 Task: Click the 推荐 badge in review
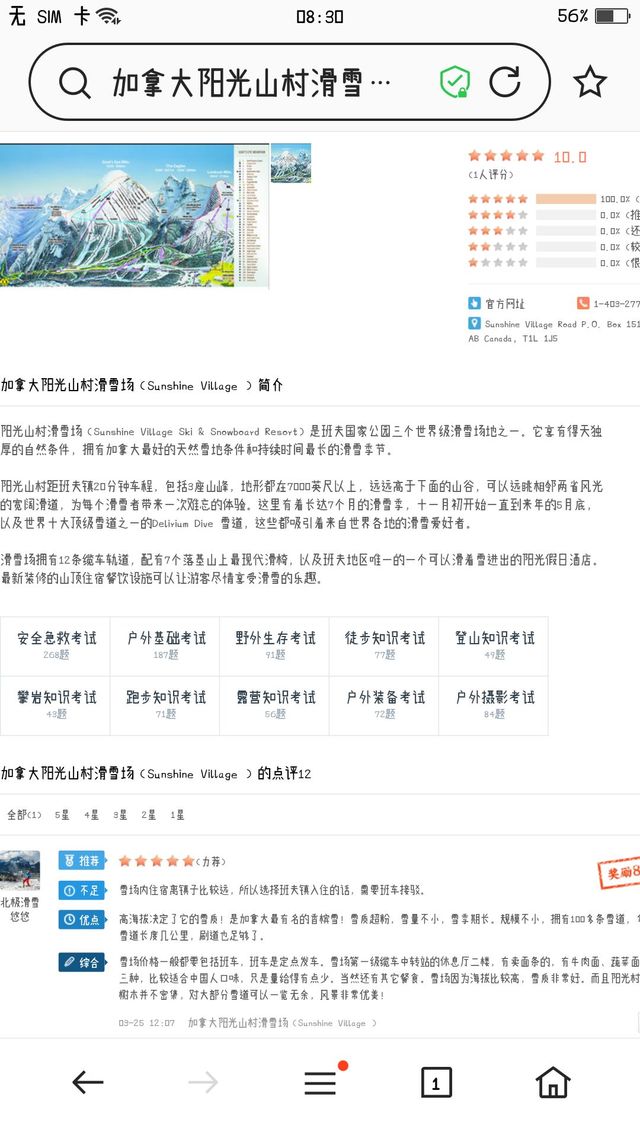82,861
